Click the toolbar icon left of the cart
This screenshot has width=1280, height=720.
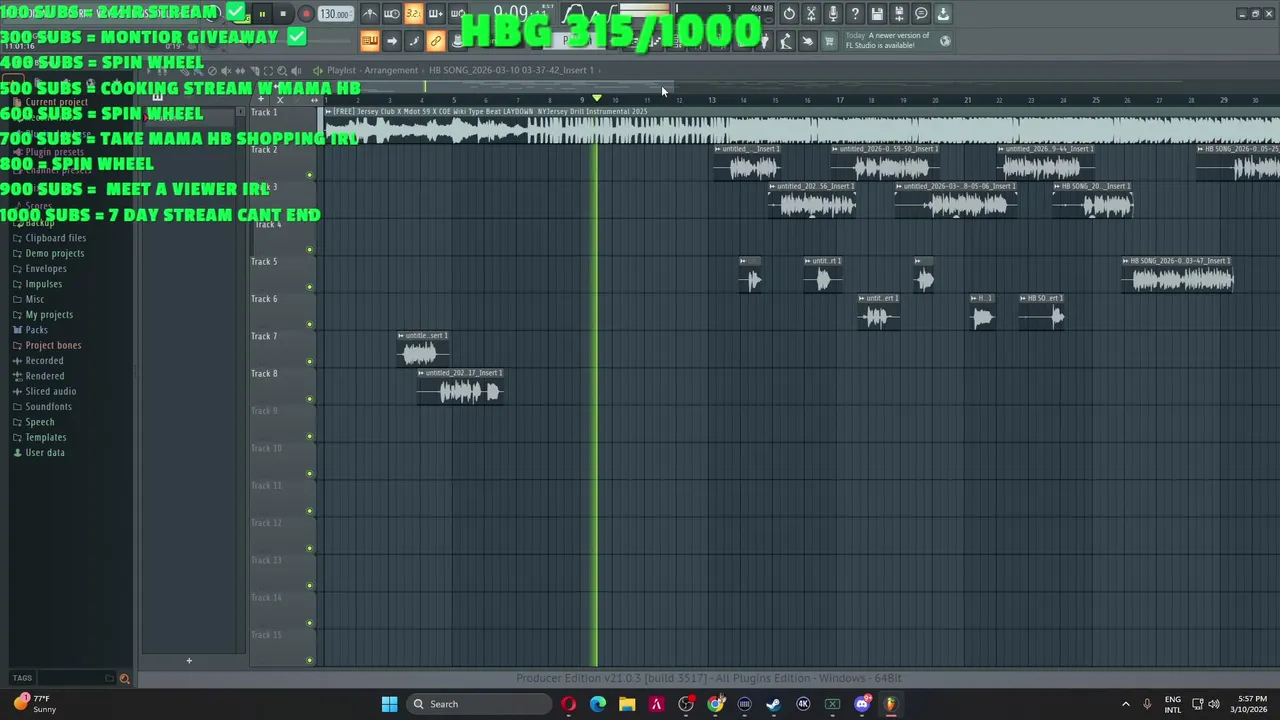click(x=807, y=41)
